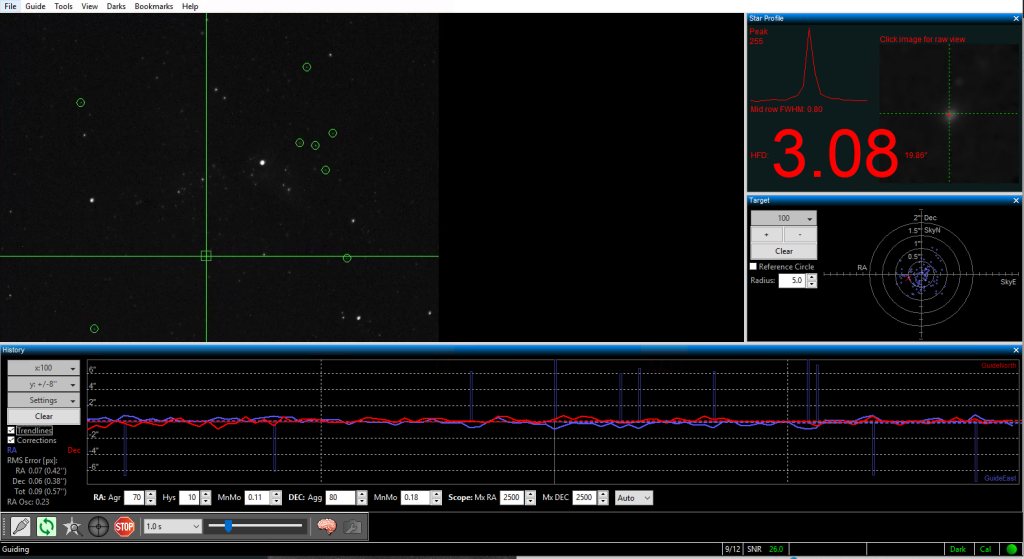The height and width of the screenshot is (559, 1024).
Task: Click star profile image for raw view
Action: click(949, 114)
